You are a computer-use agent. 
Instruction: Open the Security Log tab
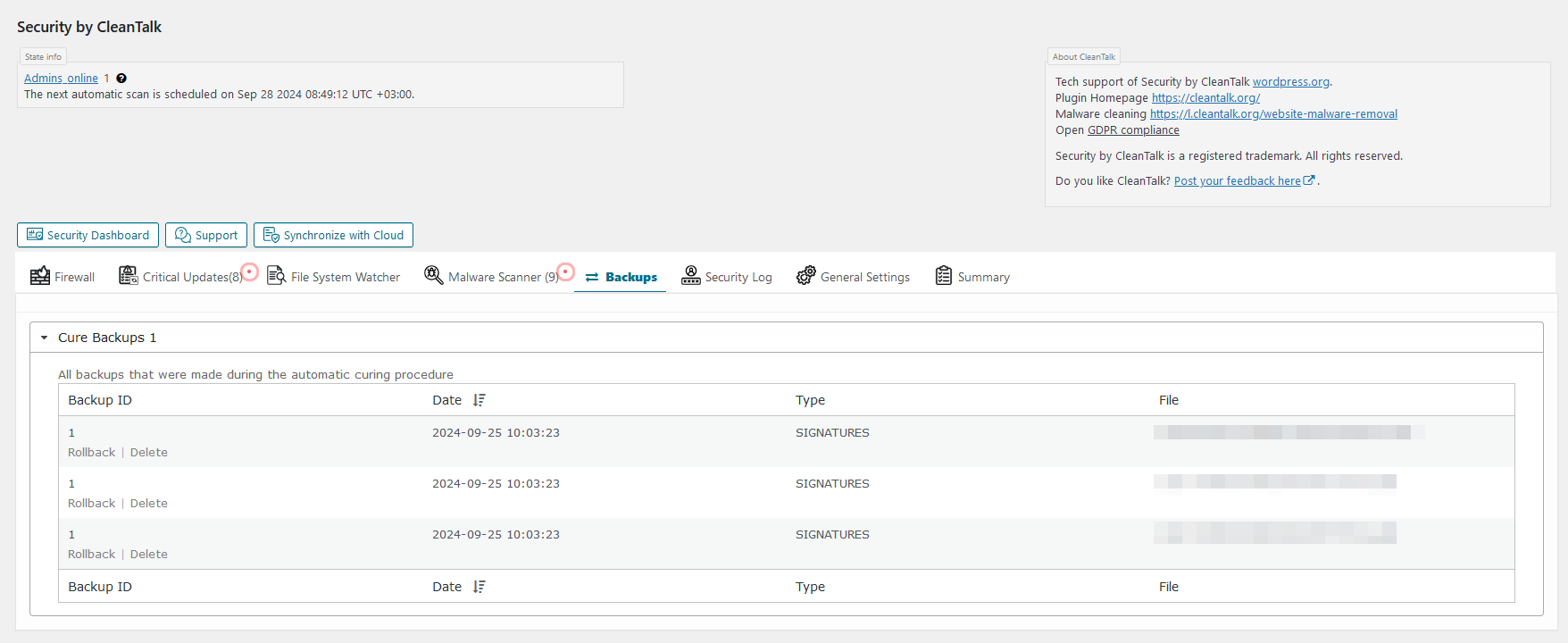click(727, 277)
